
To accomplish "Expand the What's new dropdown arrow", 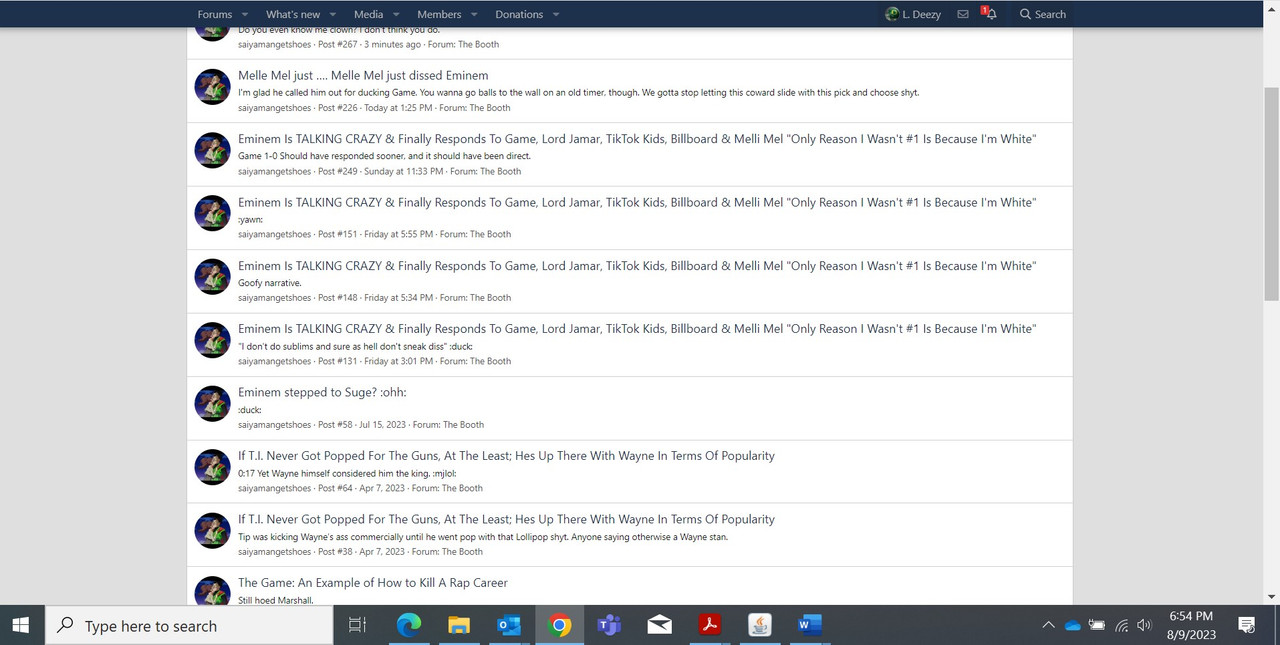I will [x=333, y=14].
